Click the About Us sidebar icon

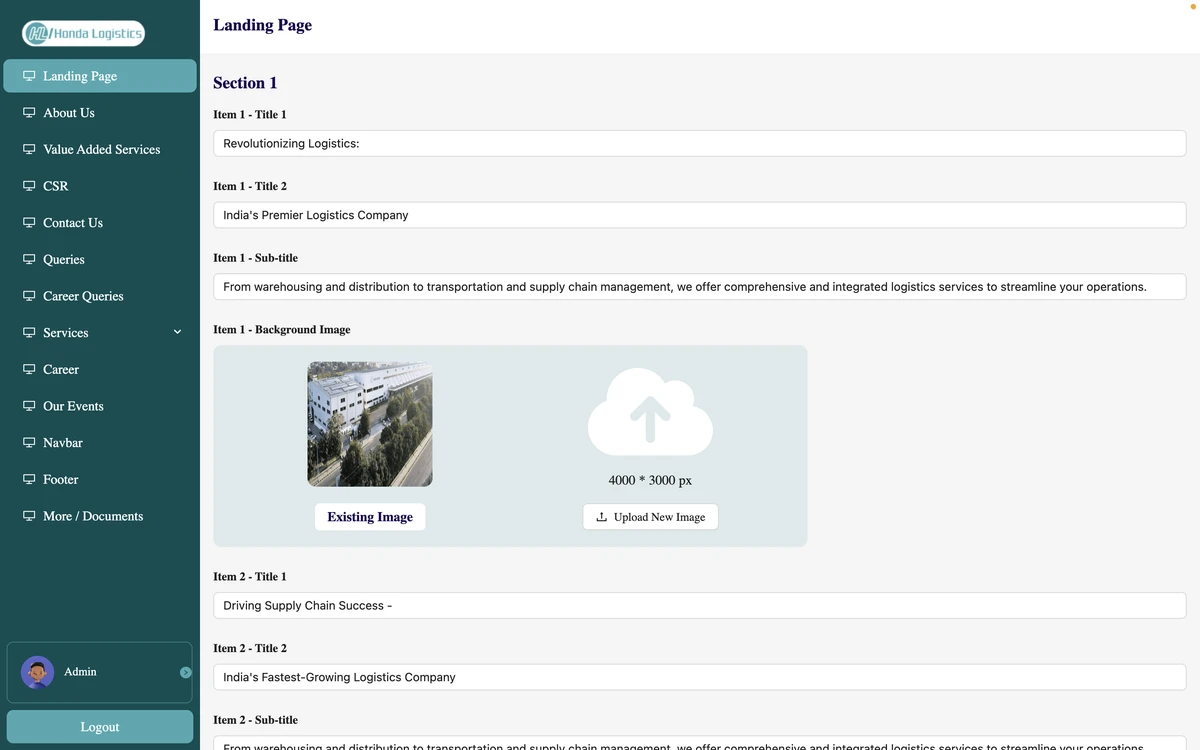[27, 112]
